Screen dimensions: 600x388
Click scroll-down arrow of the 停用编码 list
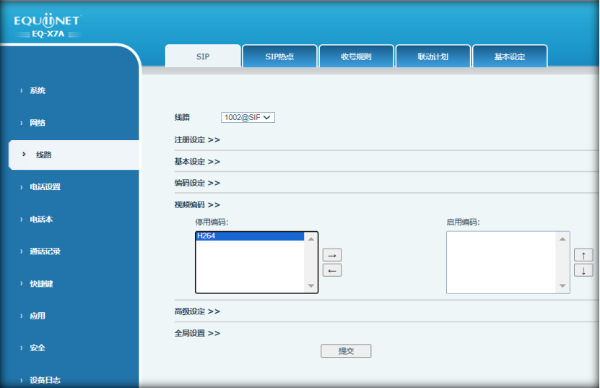[311, 286]
